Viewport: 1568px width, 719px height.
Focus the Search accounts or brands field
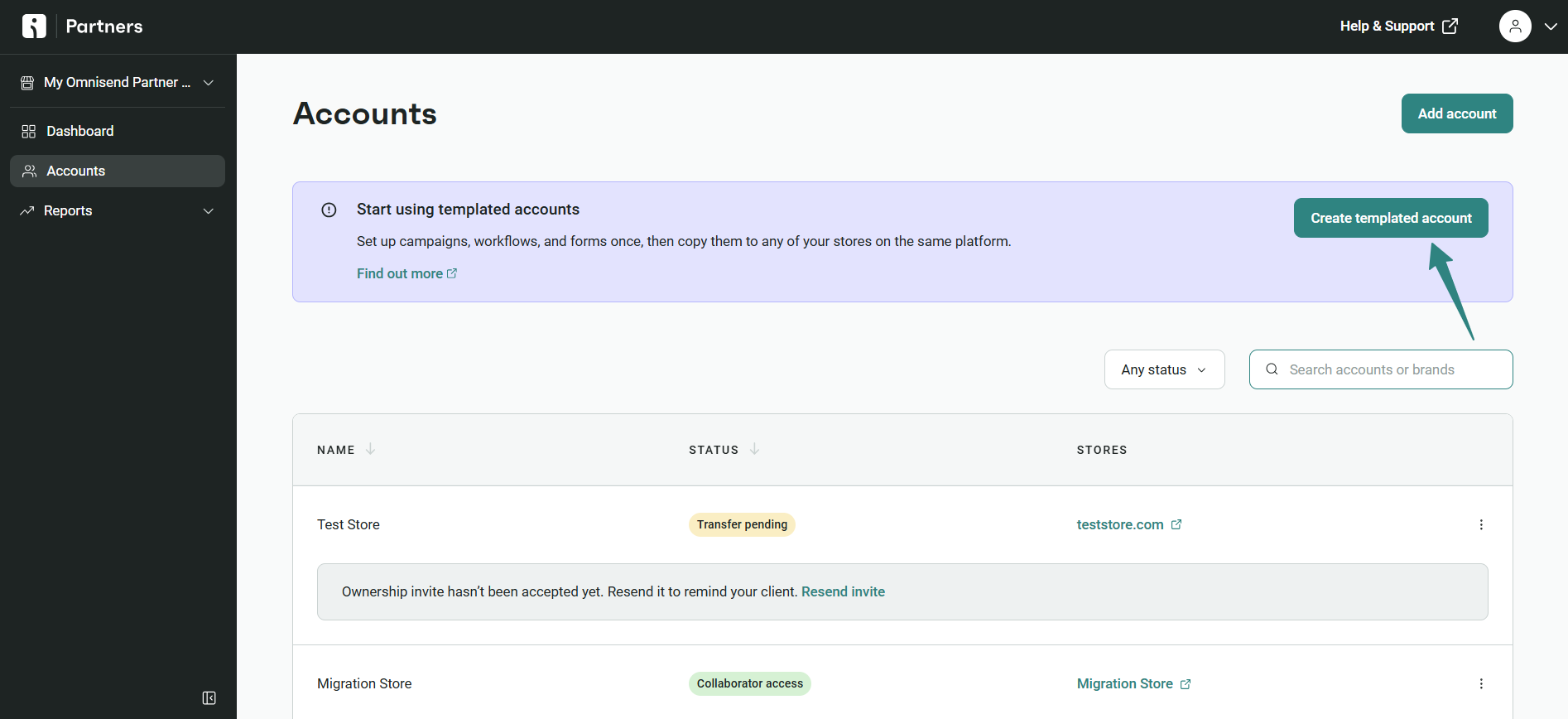[1391, 369]
